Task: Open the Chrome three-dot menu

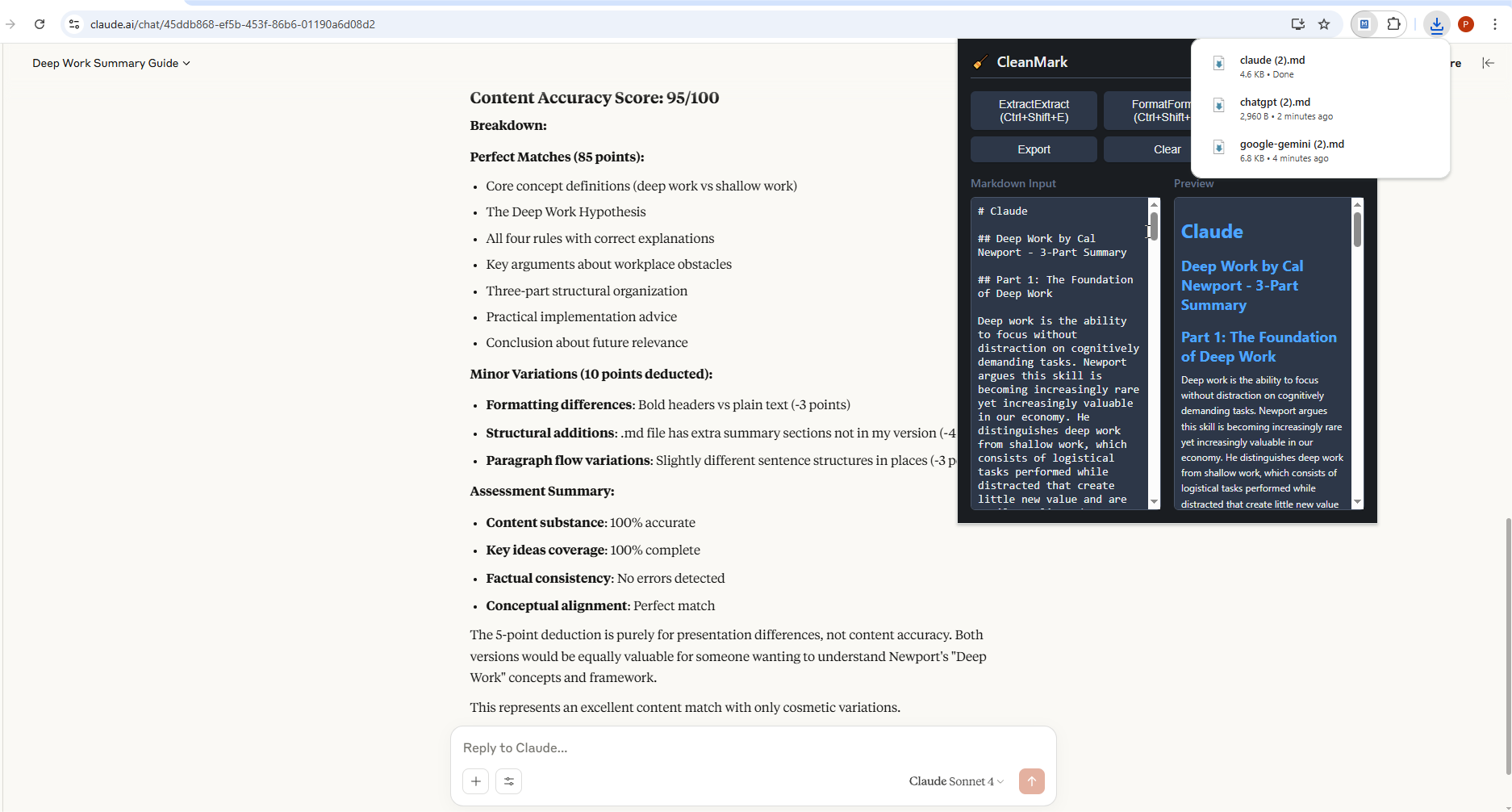Action: point(1495,24)
